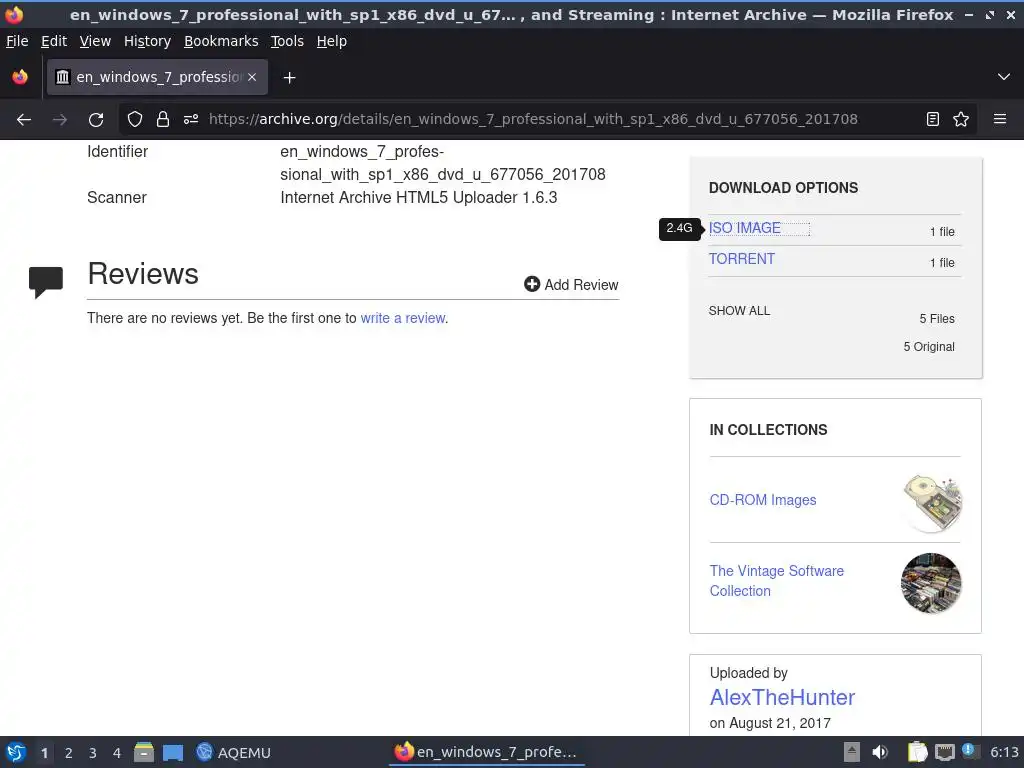The width and height of the screenshot is (1024, 768).
Task: Click the volume speaker tray icon
Action: [x=880, y=752]
